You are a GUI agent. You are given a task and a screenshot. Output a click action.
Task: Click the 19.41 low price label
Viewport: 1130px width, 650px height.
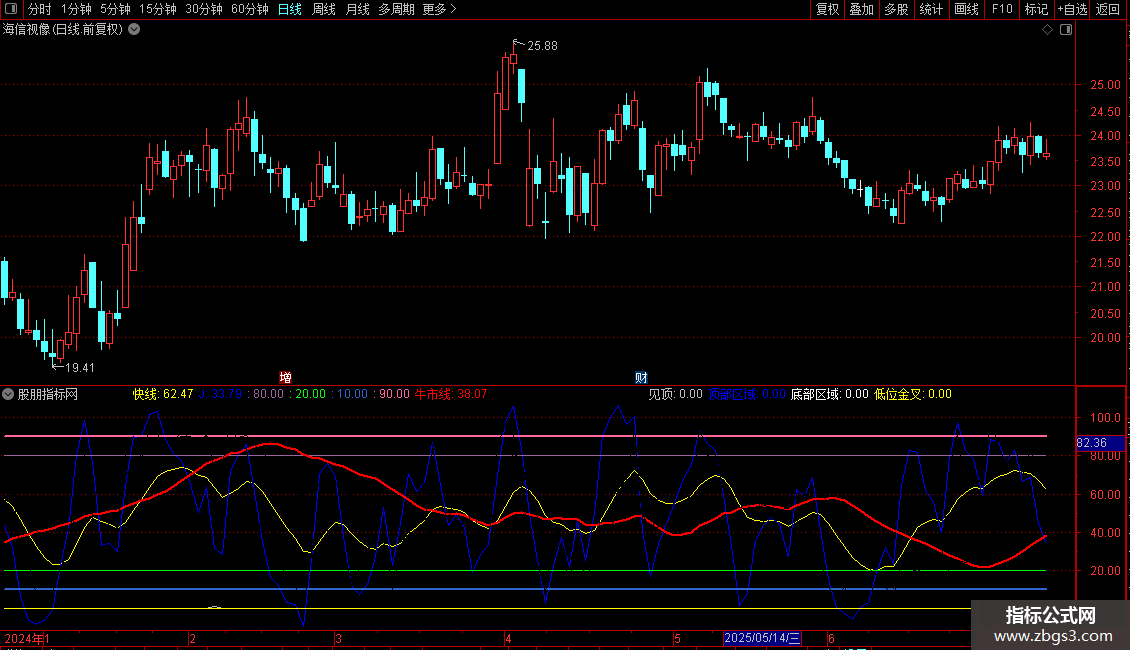point(80,368)
